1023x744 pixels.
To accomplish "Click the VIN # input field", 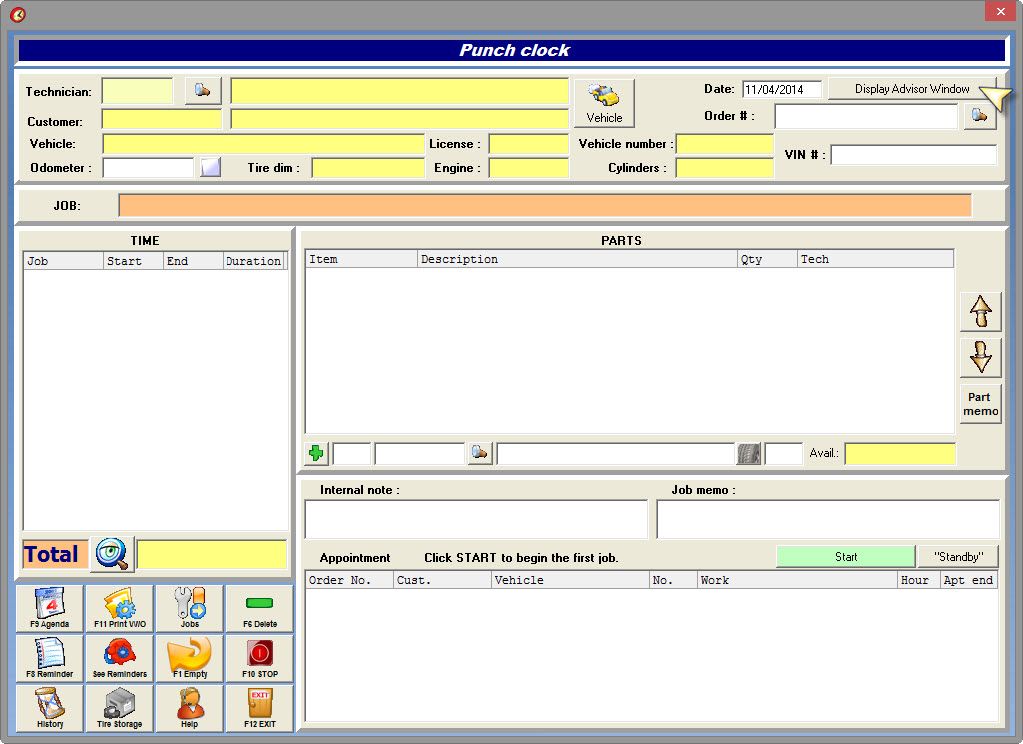I will click(913, 155).
